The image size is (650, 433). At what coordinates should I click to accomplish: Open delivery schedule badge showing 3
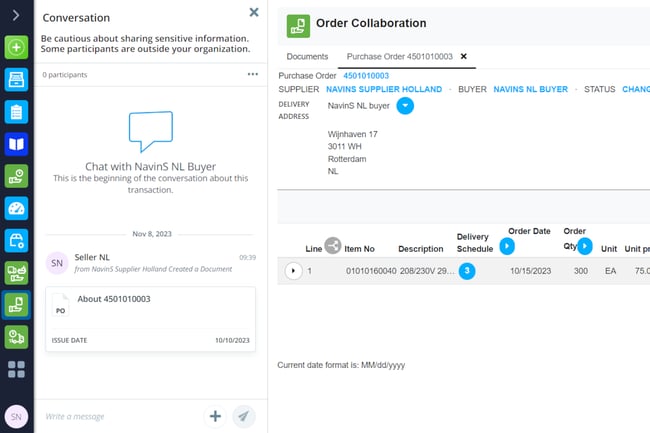[467, 271]
